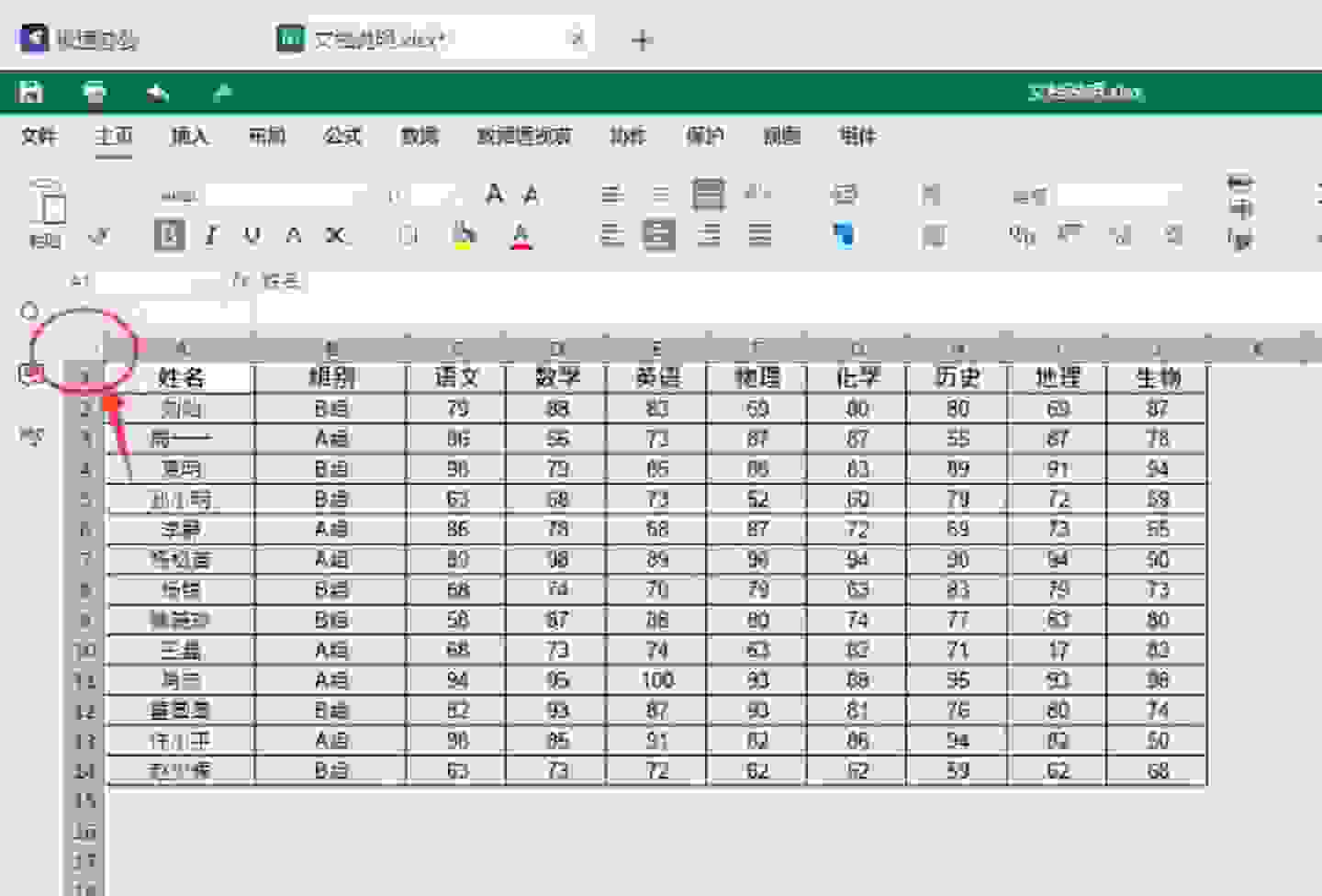The height and width of the screenshot is (896, 1322).
Task: Click the A1 cell name box
Action: (x=144, y=280)
